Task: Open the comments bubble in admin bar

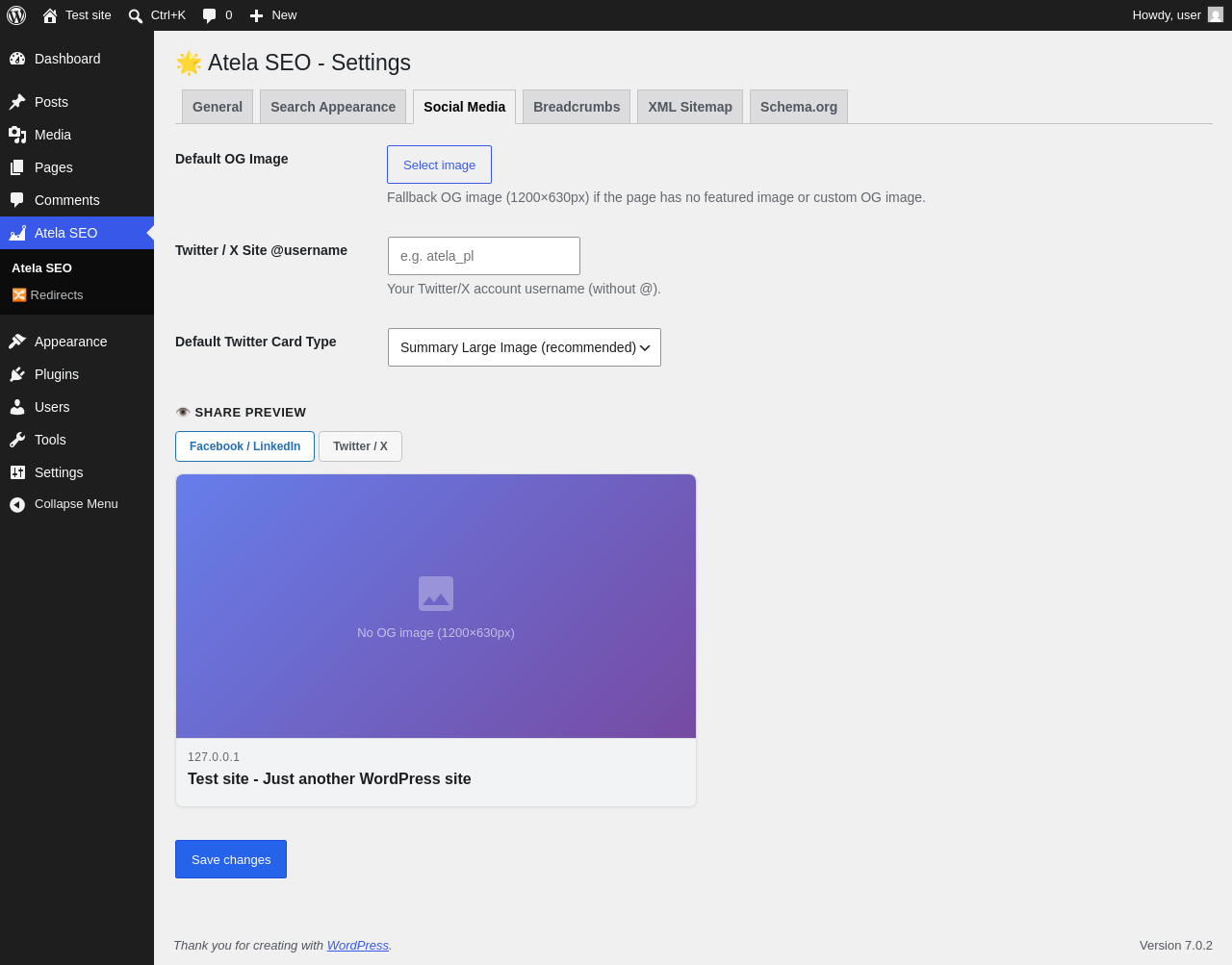Action: coord(209,15)
